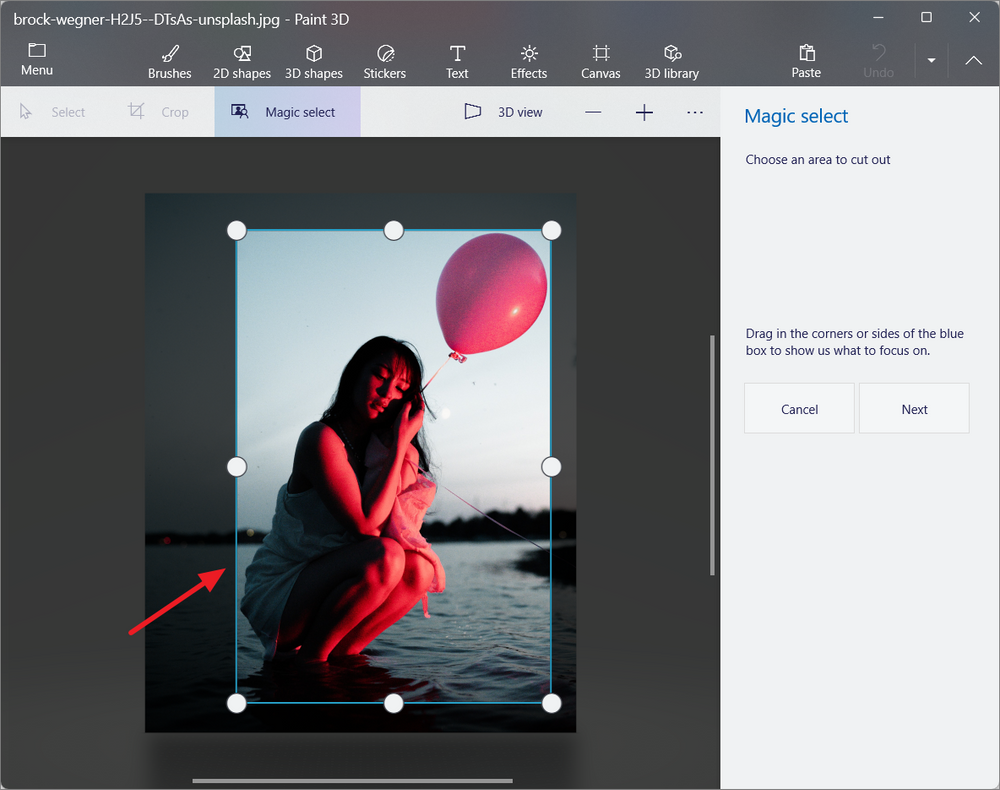
Task: Open the Effects panel
Action: 528,60
